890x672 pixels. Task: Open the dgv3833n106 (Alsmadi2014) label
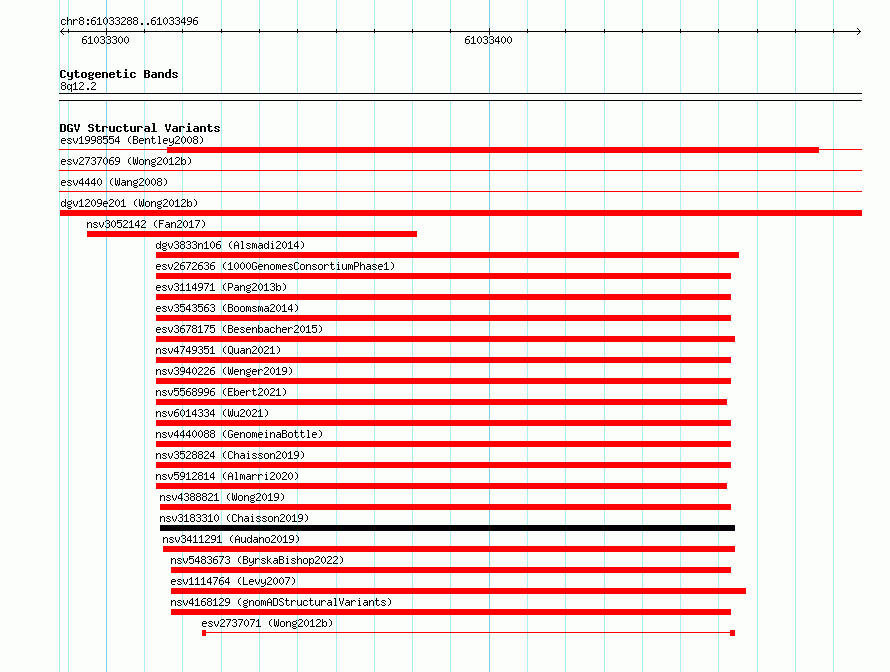click(230, 245)
